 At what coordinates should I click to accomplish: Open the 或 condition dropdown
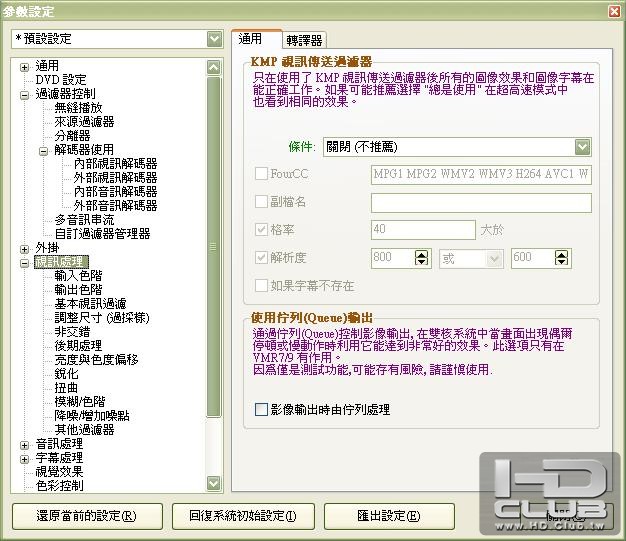[x=471, y=259]
